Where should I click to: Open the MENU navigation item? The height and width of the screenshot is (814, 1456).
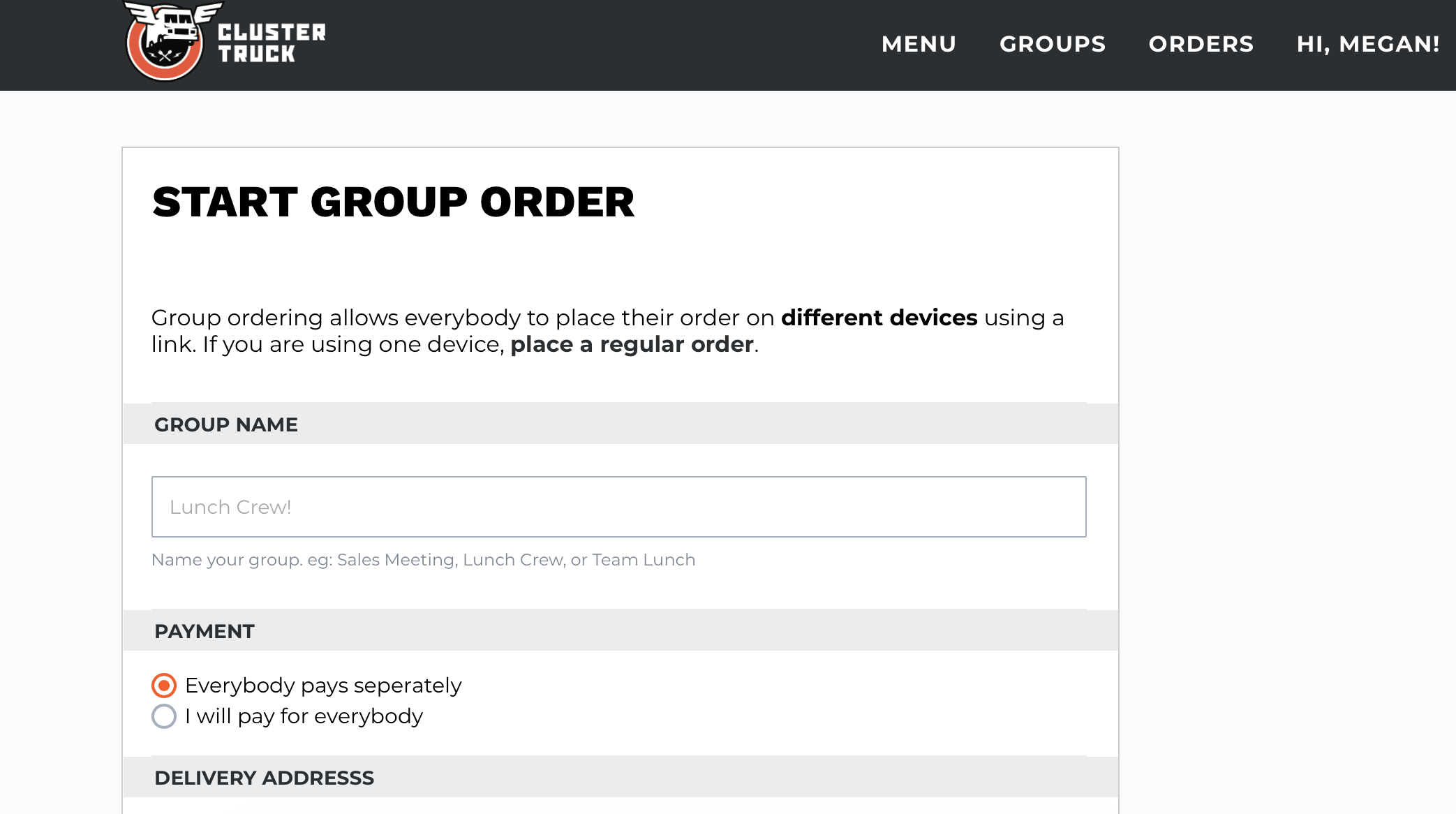click(x=919, y=44)
